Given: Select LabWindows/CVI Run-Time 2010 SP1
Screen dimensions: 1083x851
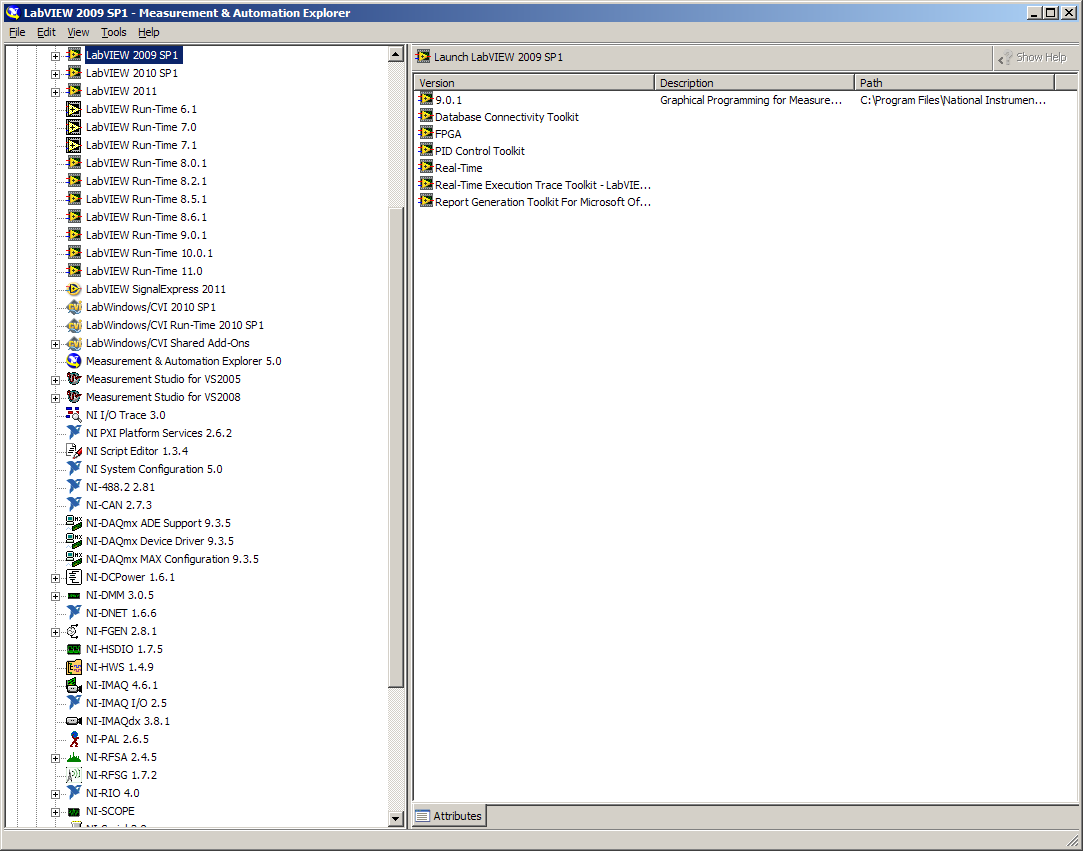Looking at the screenshot, I should [175, 325].
